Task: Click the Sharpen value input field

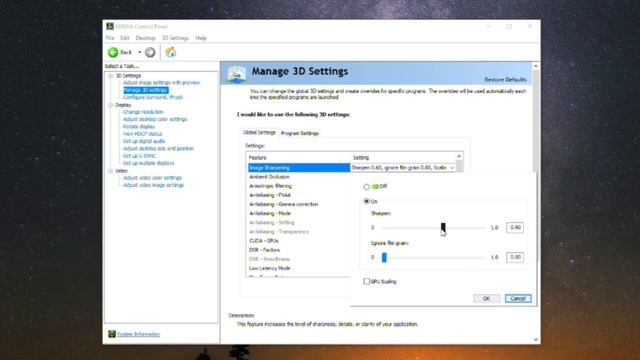Action: click(515, 227)
